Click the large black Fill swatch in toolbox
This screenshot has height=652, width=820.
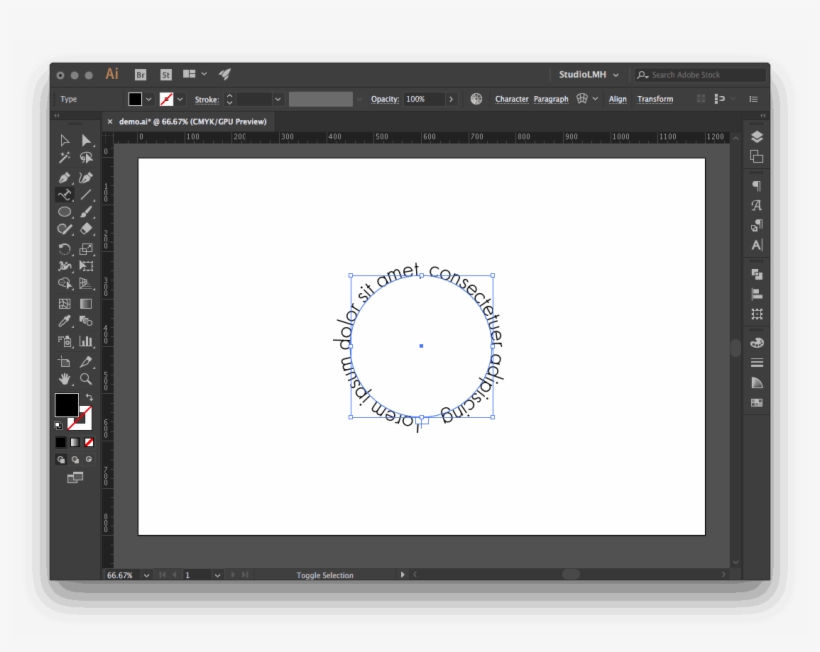tap(66, 405)
